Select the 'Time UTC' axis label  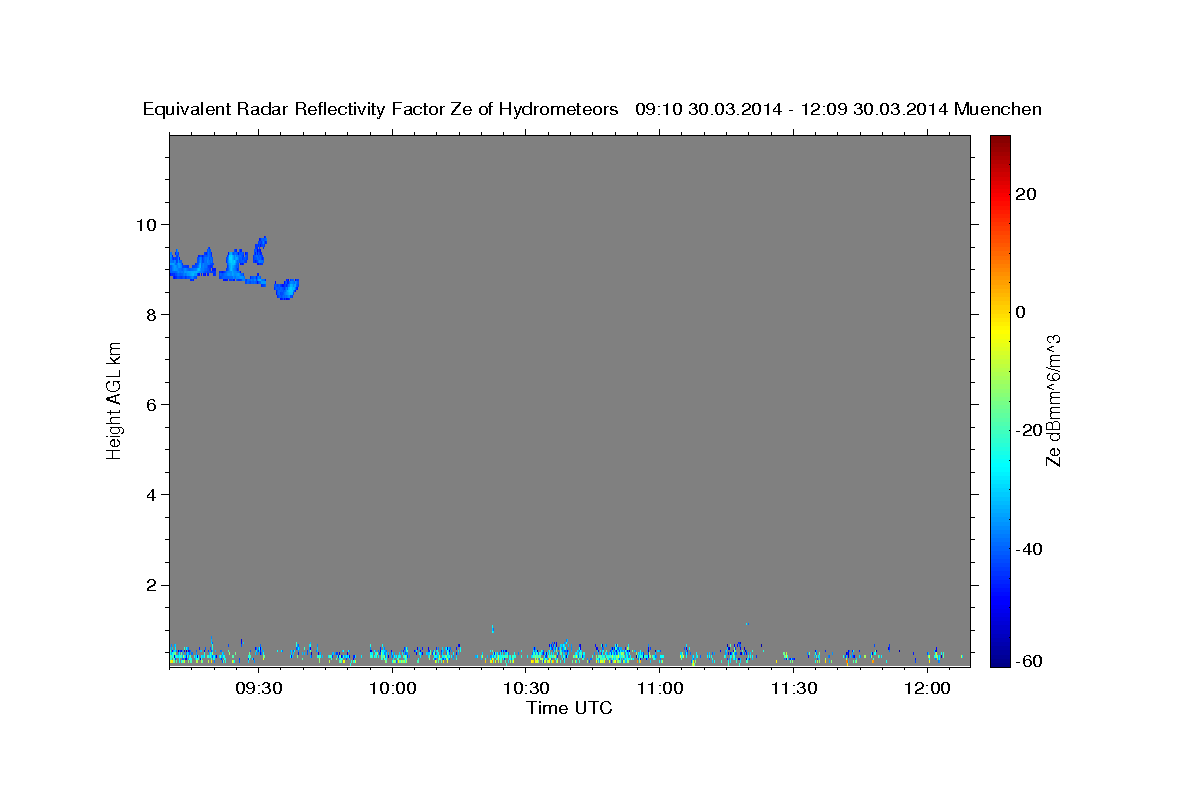pyautogui.click(x=569, y=708)
